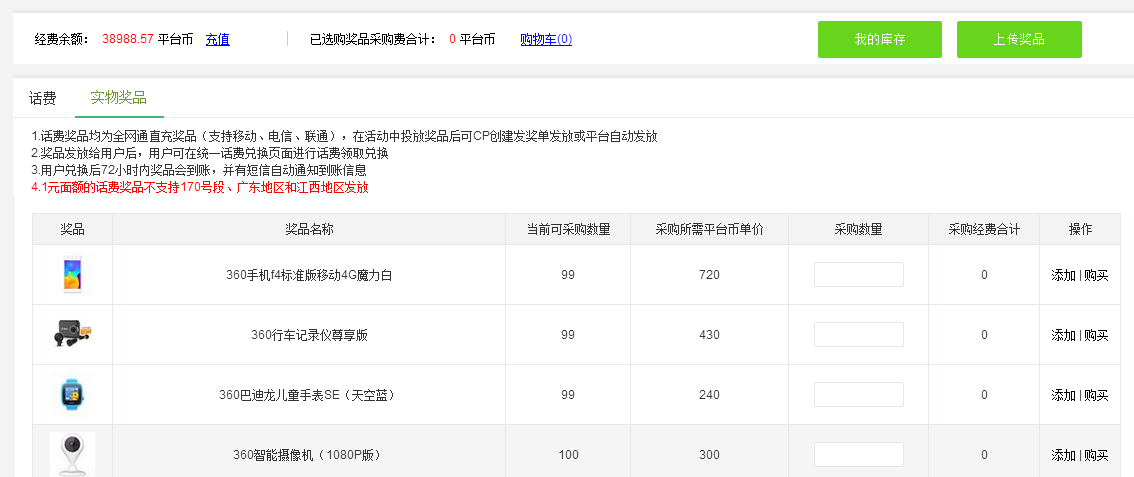Click the 操作 column header
Image resolution: width=1134 pixels, height=477 pixels.
coord(1080,230)
